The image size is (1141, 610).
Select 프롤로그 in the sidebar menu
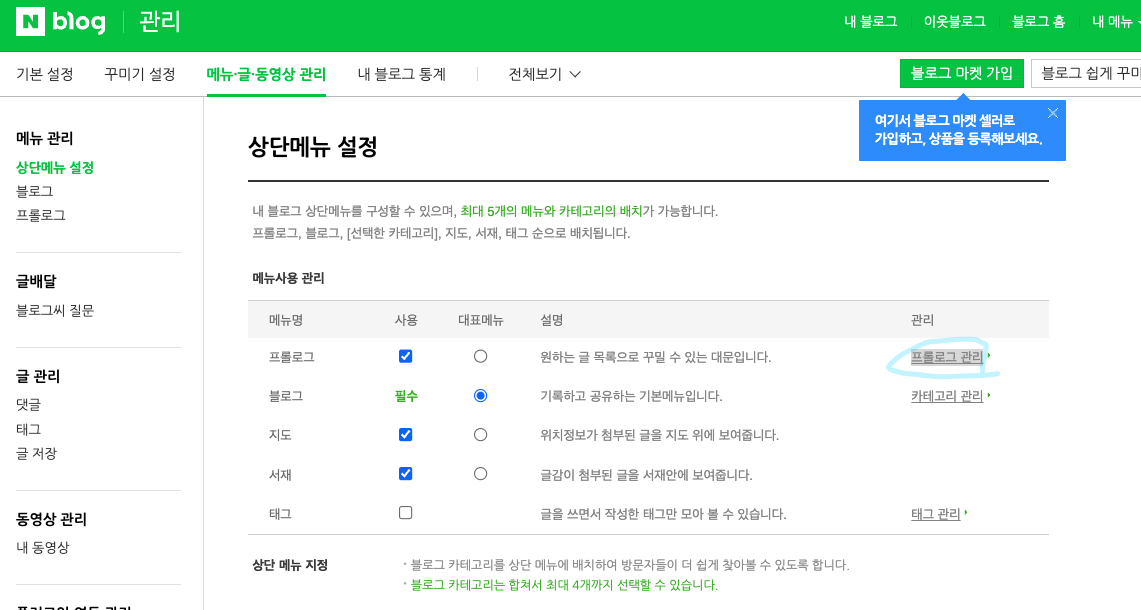coord(41,215)
